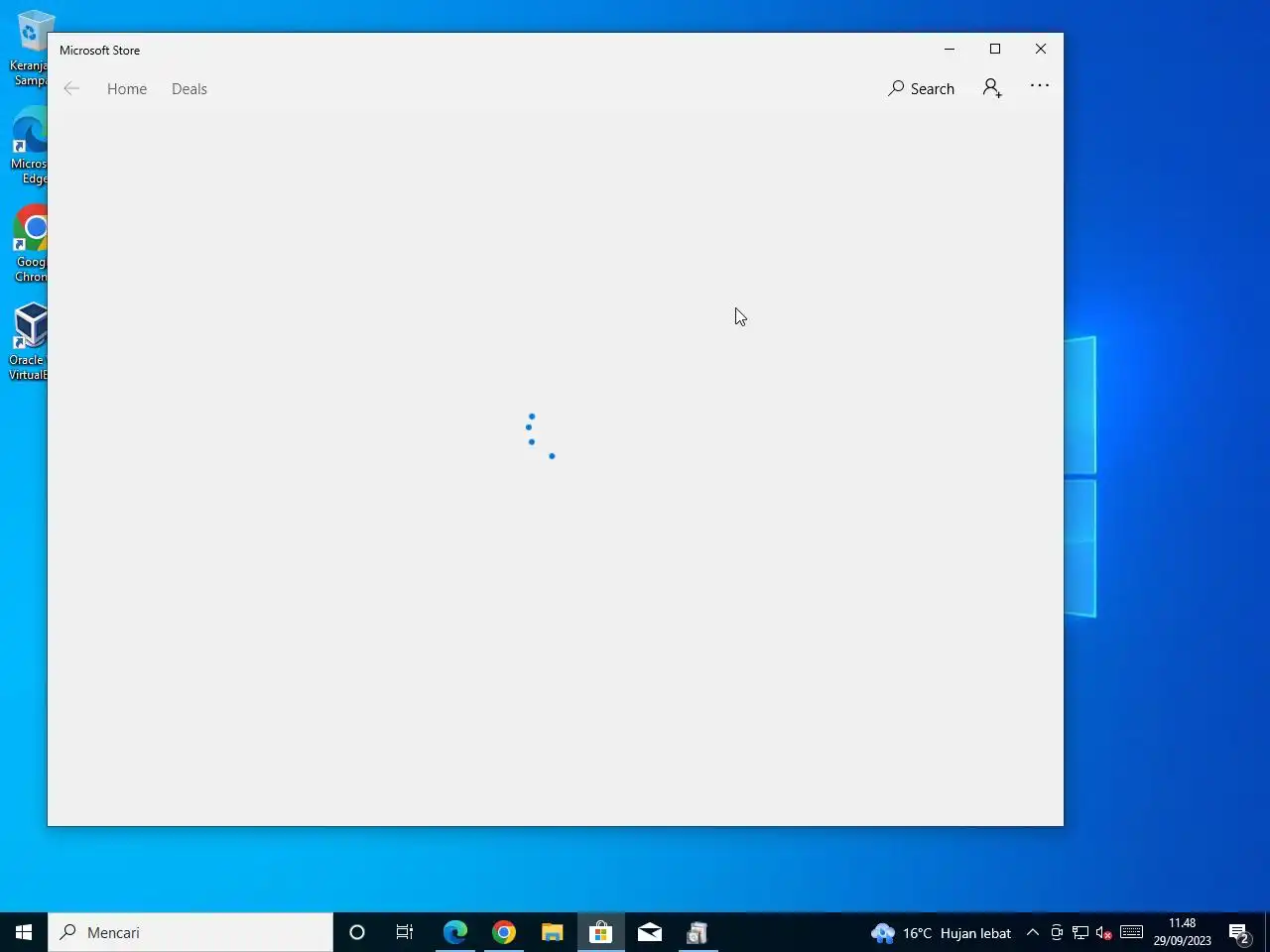Click the muted volume tray icon
Image resolution: width=1270 pixels, height=952 pixels.
[x=1103, y=932]
